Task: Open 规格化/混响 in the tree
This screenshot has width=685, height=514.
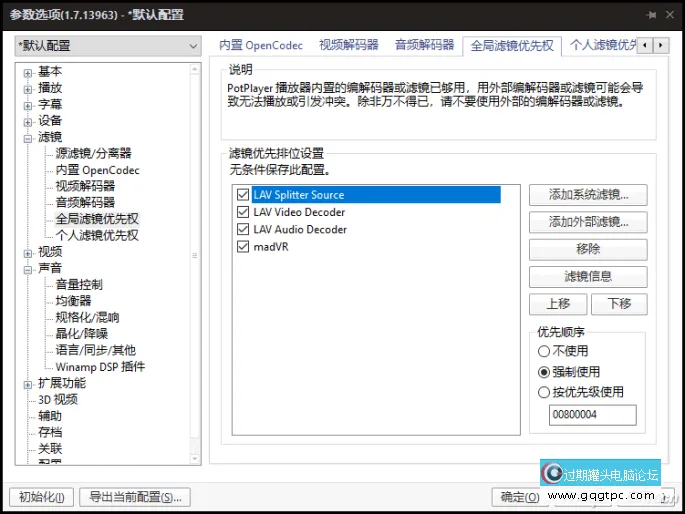Action: tap(87, 317)
